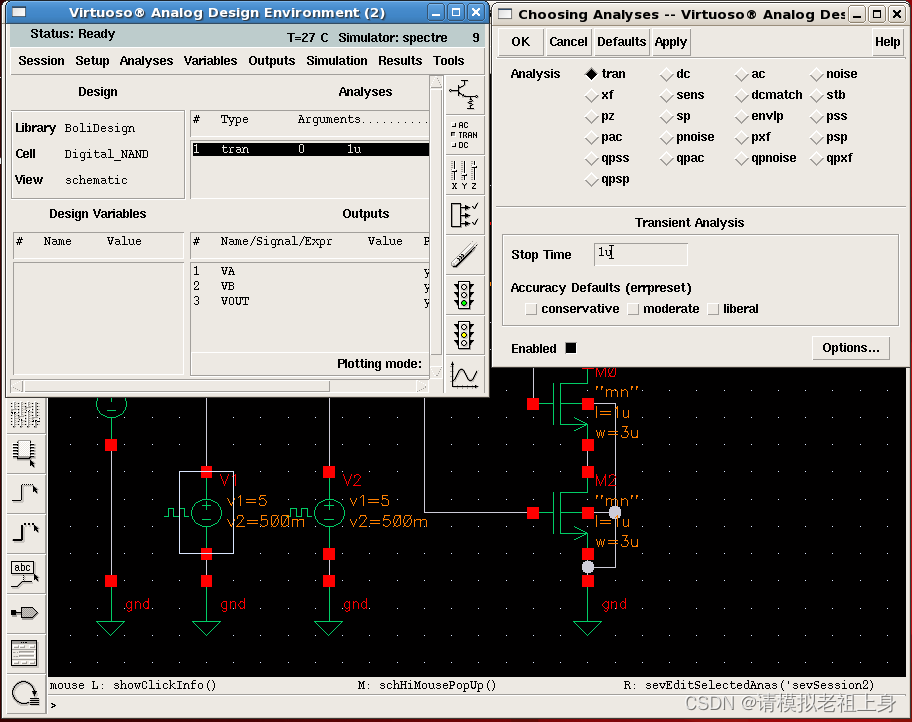
Task: Select the V2 voltage source in schematic
Action: [329, 513]
